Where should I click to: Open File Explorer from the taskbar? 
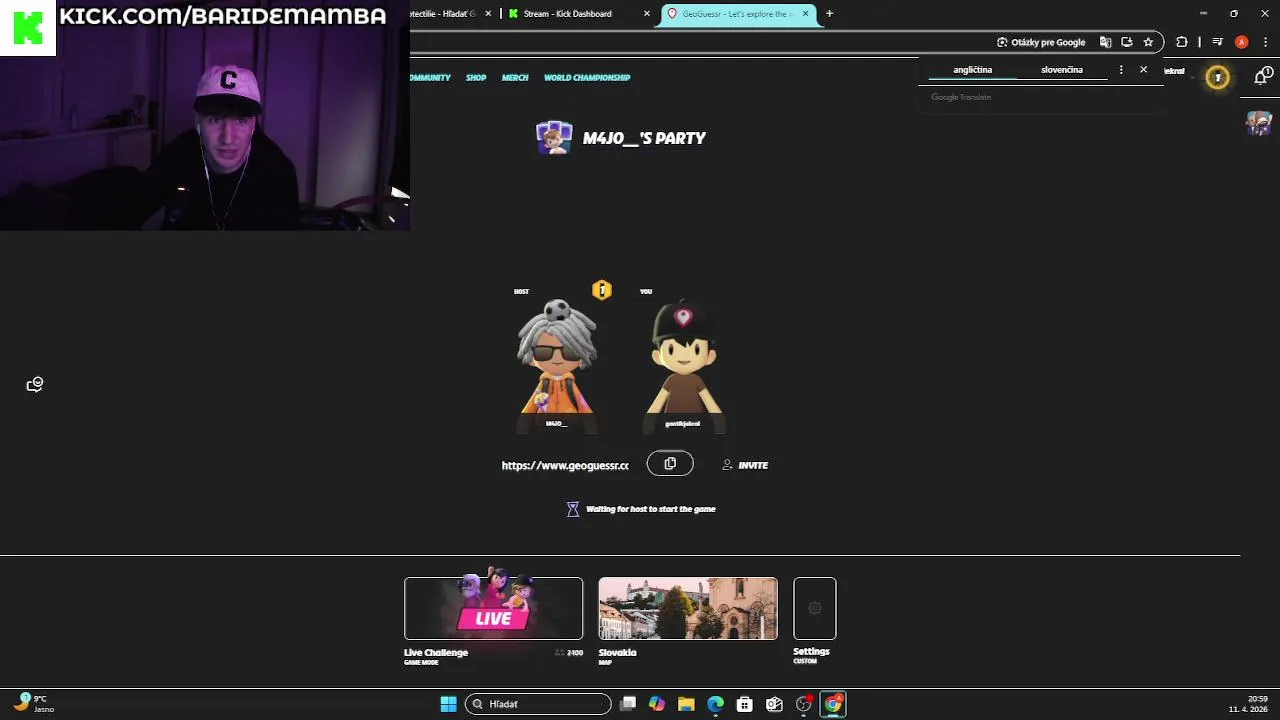686,704
